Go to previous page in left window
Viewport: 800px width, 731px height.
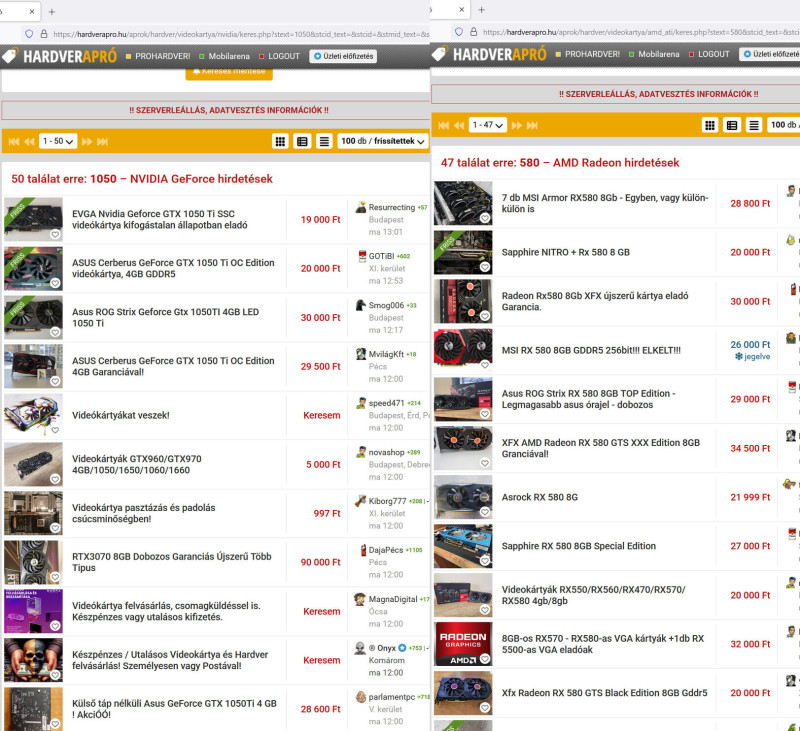30,141
